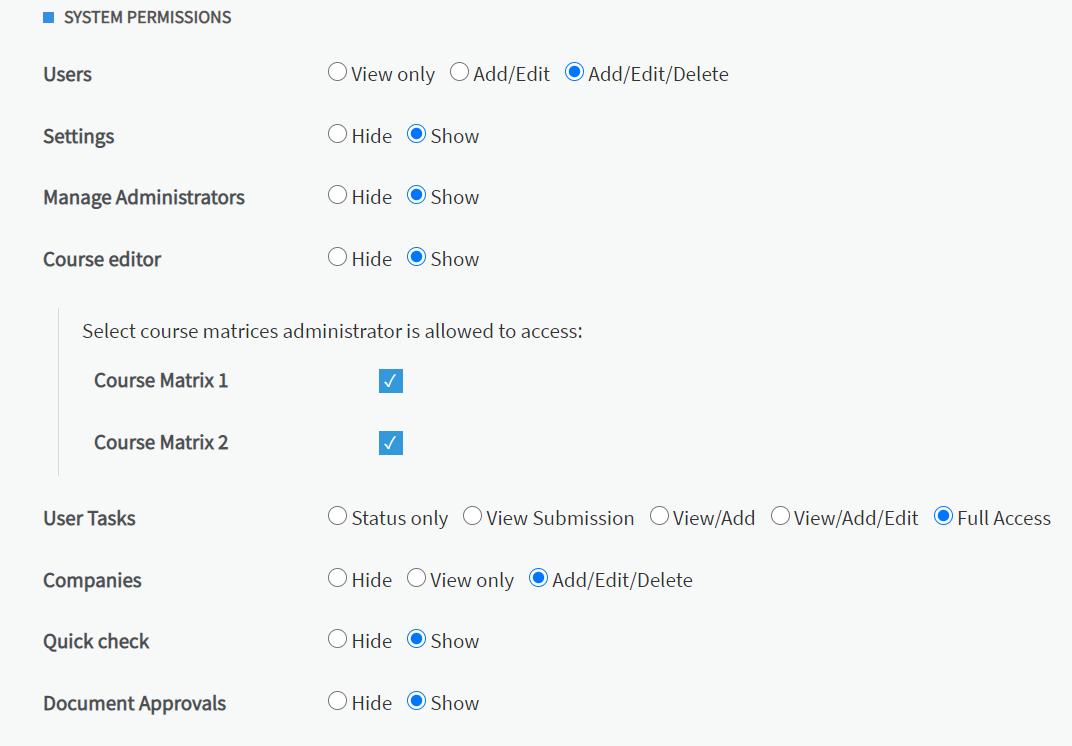The image size is (1072, 746).
Task: Hide Manage Administrators access
Action: 337,196
